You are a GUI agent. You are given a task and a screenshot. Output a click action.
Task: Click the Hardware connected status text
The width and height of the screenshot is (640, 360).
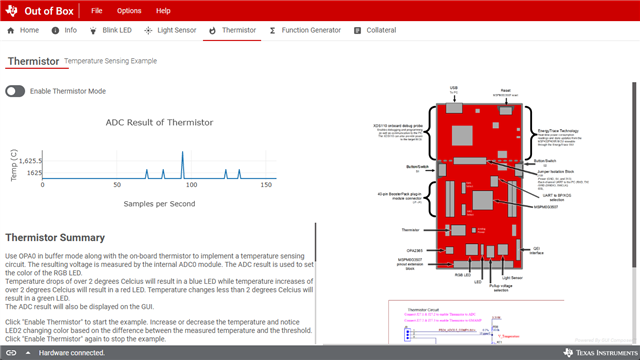(x=71, y=353)
